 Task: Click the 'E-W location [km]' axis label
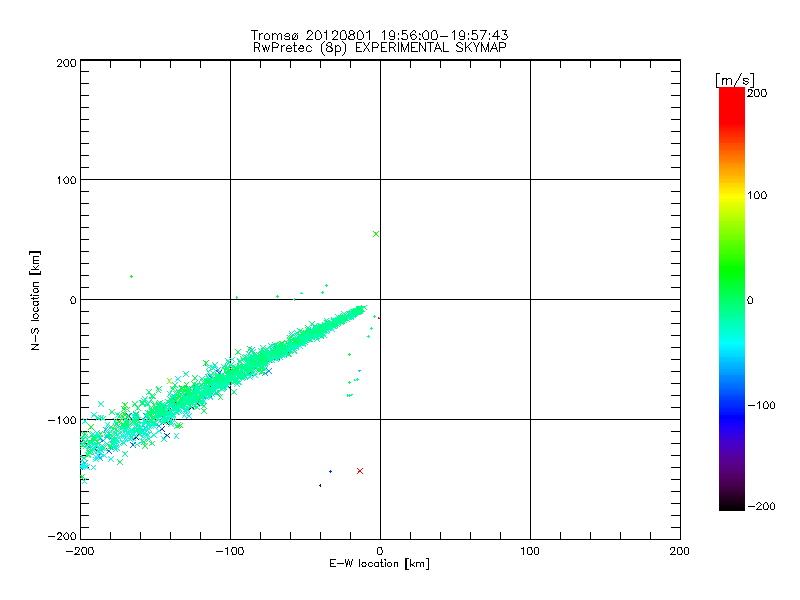(x=379, y=564)
